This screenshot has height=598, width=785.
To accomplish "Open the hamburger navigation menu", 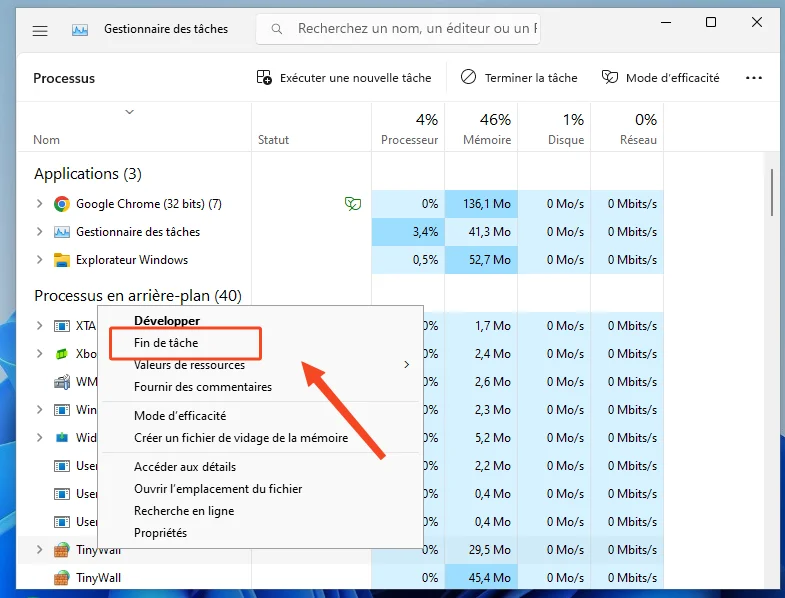I will pos(40,30).
